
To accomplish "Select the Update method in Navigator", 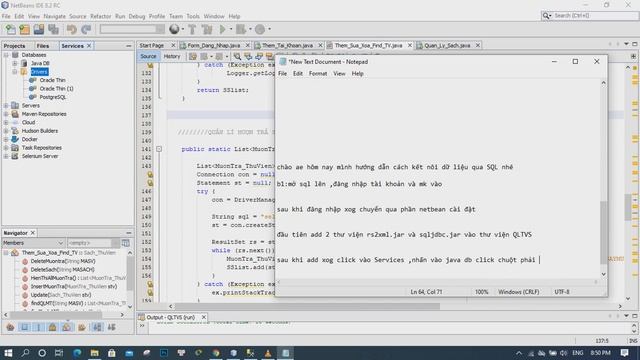I will [x=61, y=295].
